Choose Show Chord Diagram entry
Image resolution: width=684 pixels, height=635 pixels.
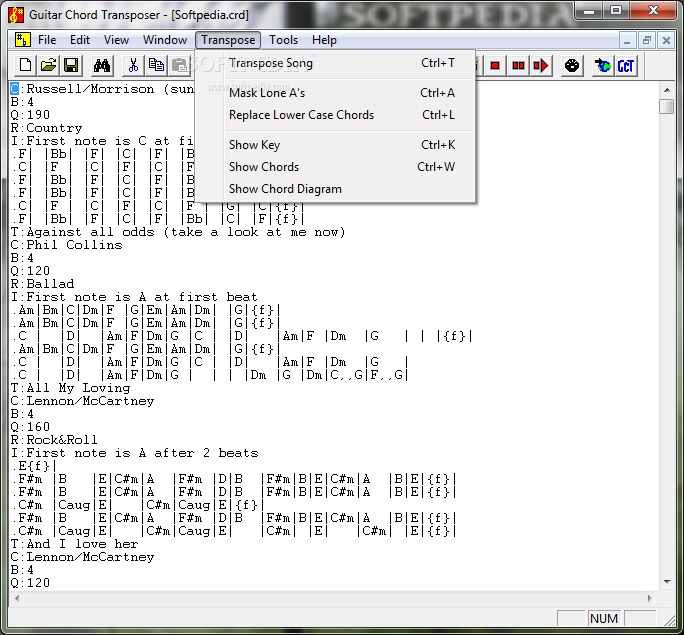pyautogui.click(x=335, y=189)
